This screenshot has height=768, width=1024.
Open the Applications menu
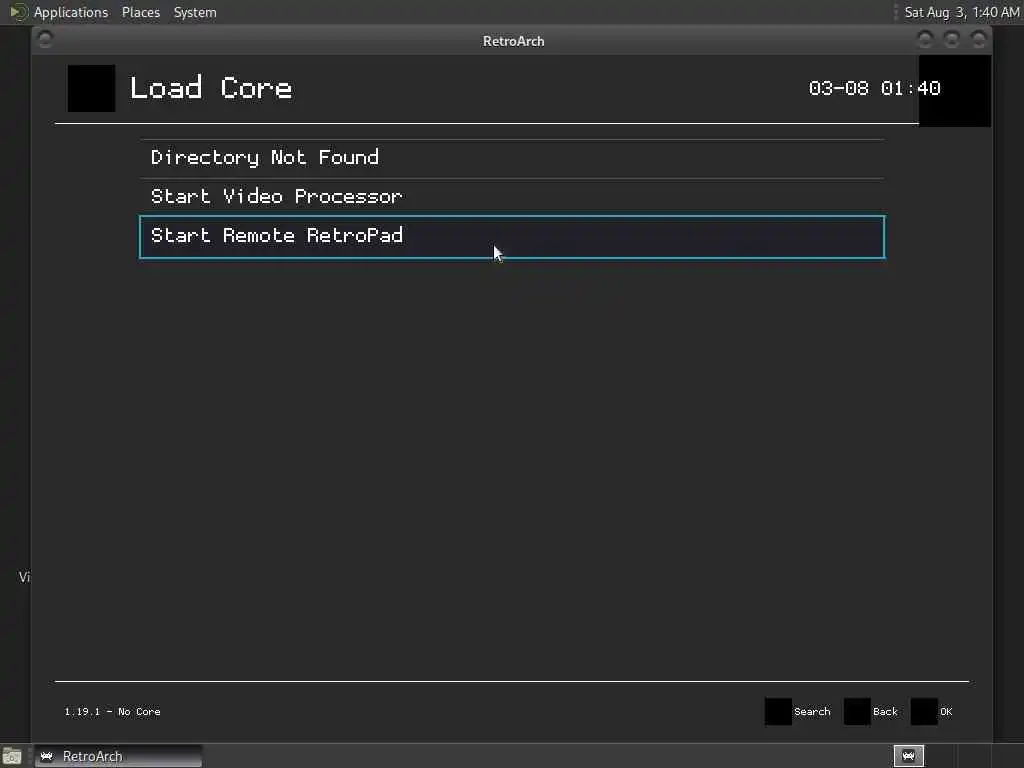[71, 12]
